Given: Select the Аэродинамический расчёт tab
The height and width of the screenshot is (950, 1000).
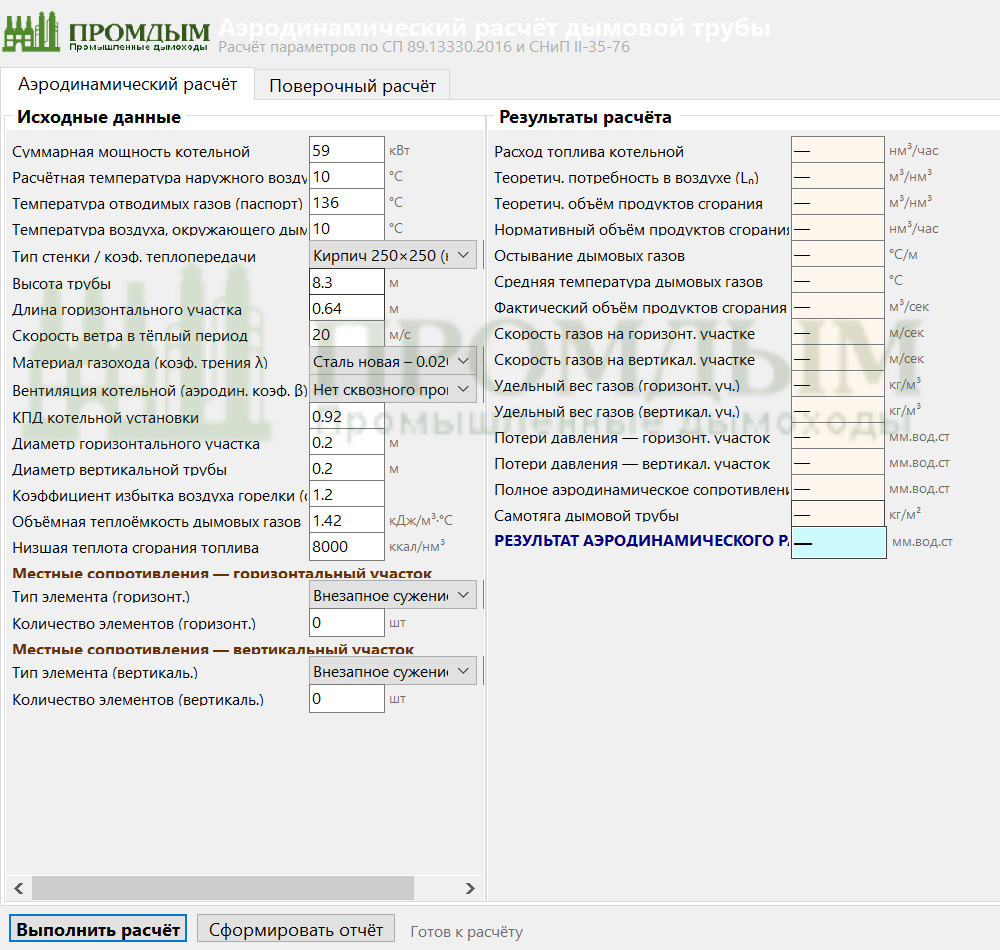Looking at the screenshot, I should (x=127, y=84).
